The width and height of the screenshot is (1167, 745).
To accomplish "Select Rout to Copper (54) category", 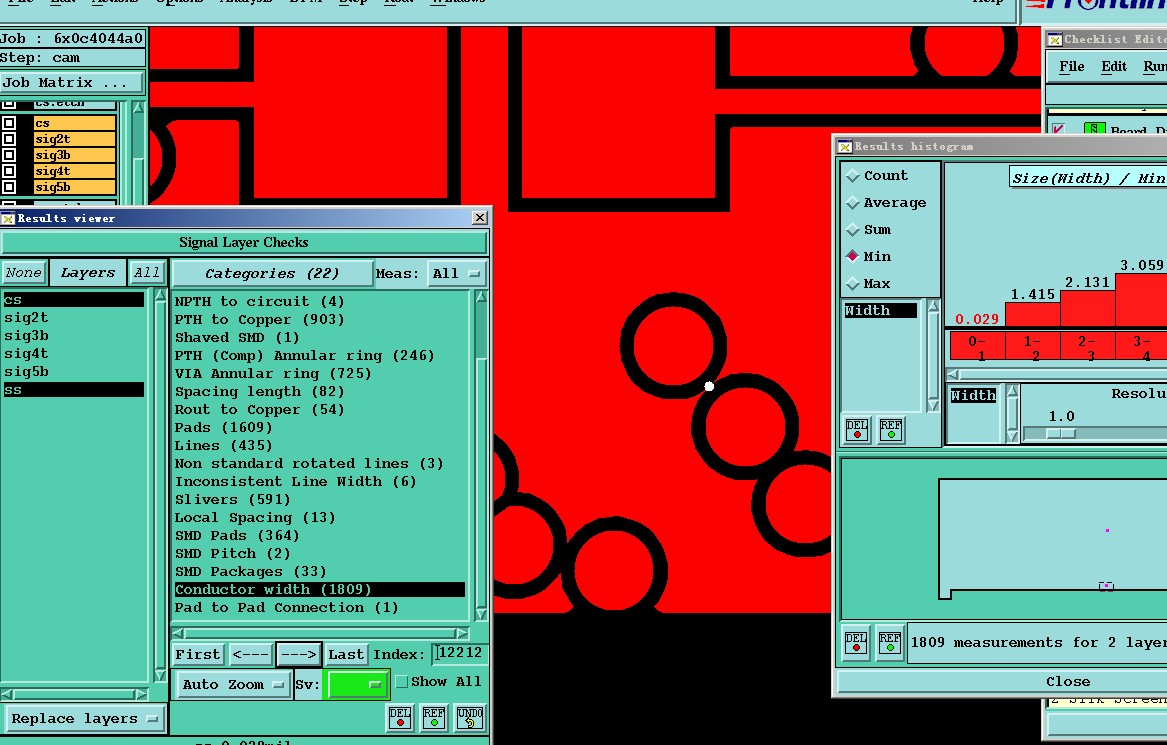I will (320, 409).
